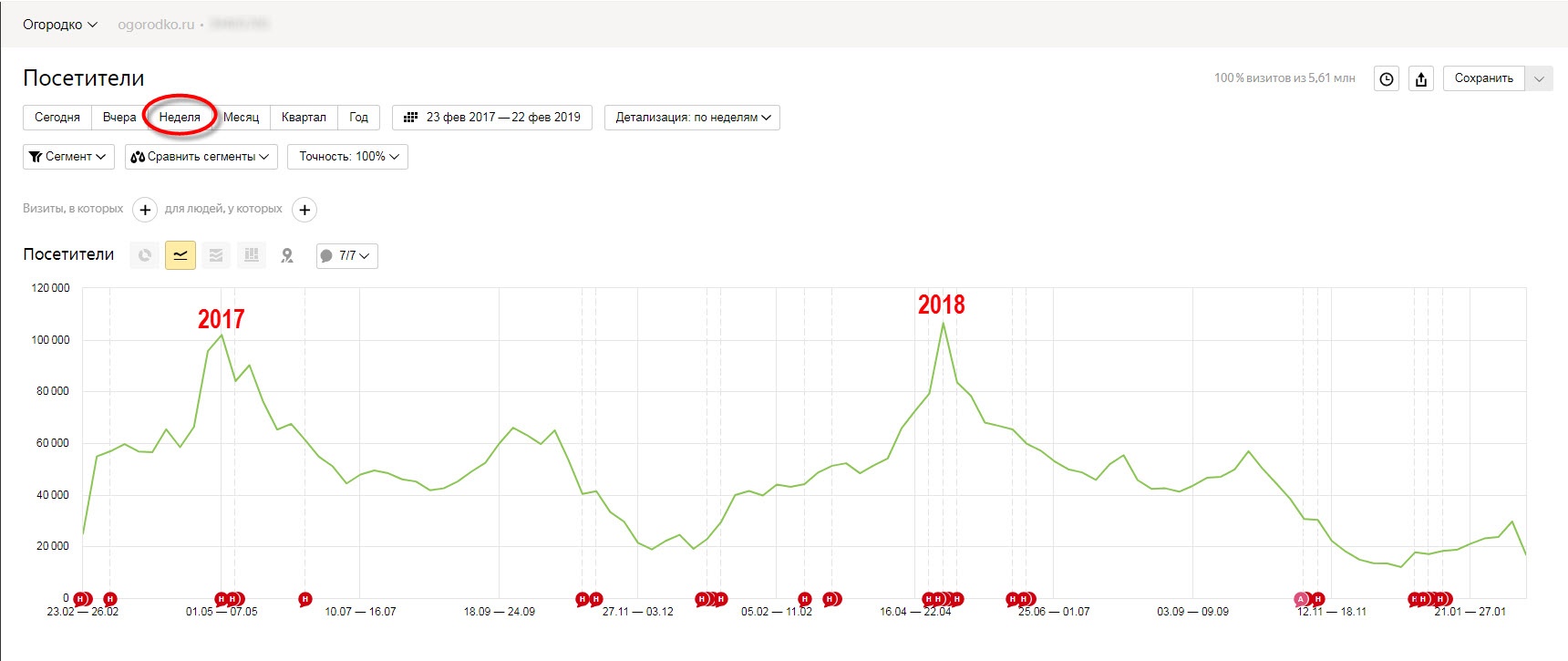Screen dimensions: 1568x661
Task: Select the bar column chart view
Action: click(252, 255)
